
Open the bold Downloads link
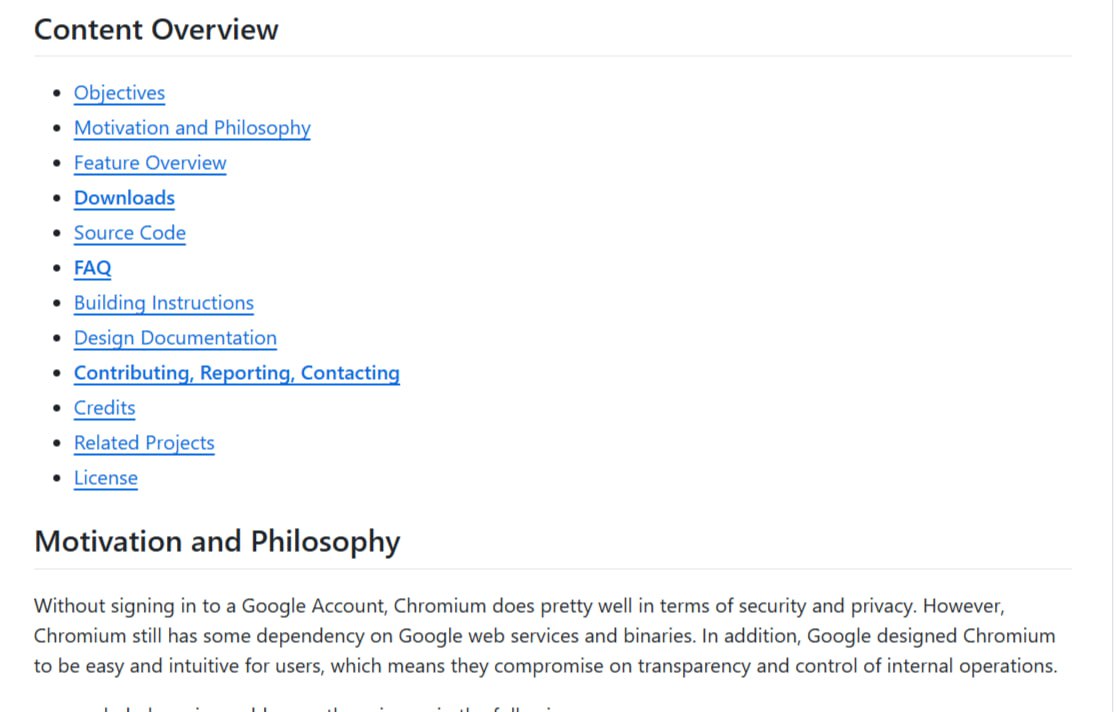(x=124, y=198)
